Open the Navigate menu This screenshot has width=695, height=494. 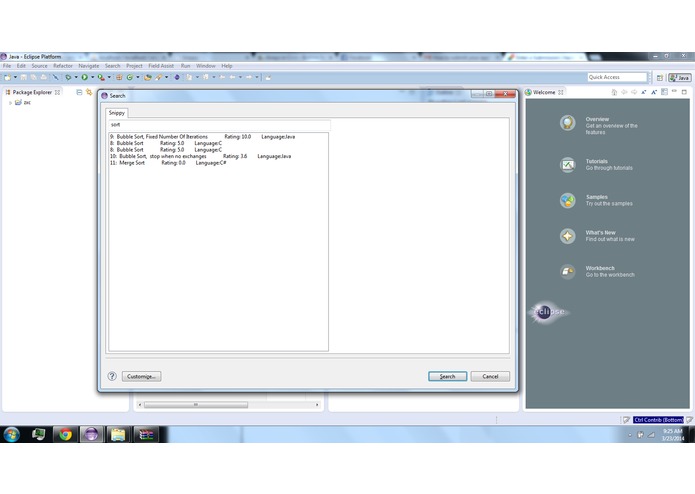pyautogui.click(x=89, y=66)
